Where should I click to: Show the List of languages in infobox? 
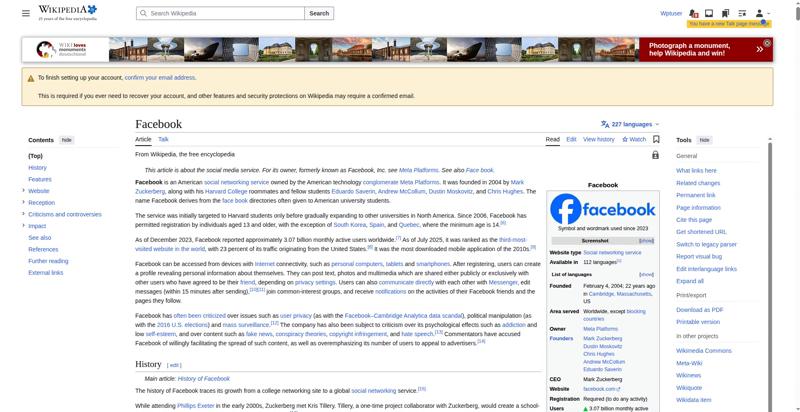(646, 275)
